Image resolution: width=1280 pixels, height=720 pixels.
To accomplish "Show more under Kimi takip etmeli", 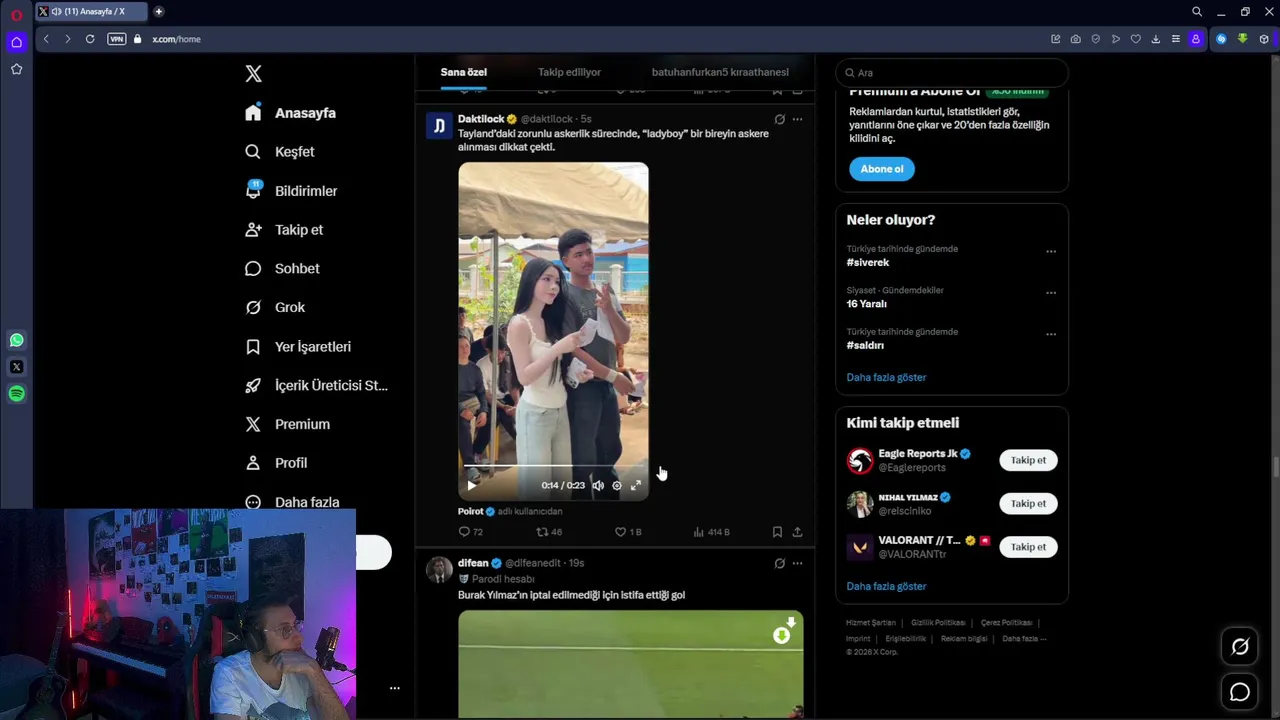I will coord(886,586).
